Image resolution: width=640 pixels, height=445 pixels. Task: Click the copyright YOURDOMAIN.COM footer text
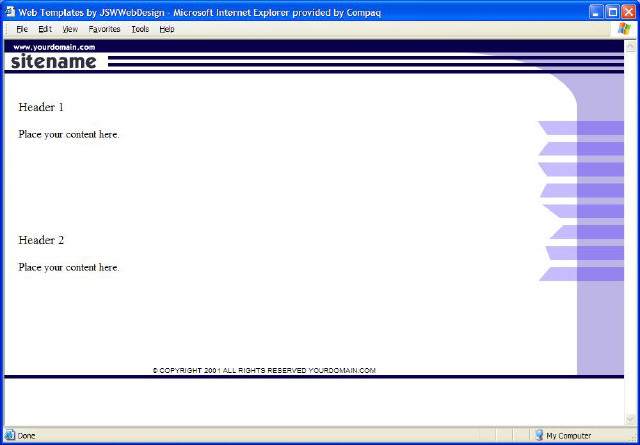click(264, 370)
